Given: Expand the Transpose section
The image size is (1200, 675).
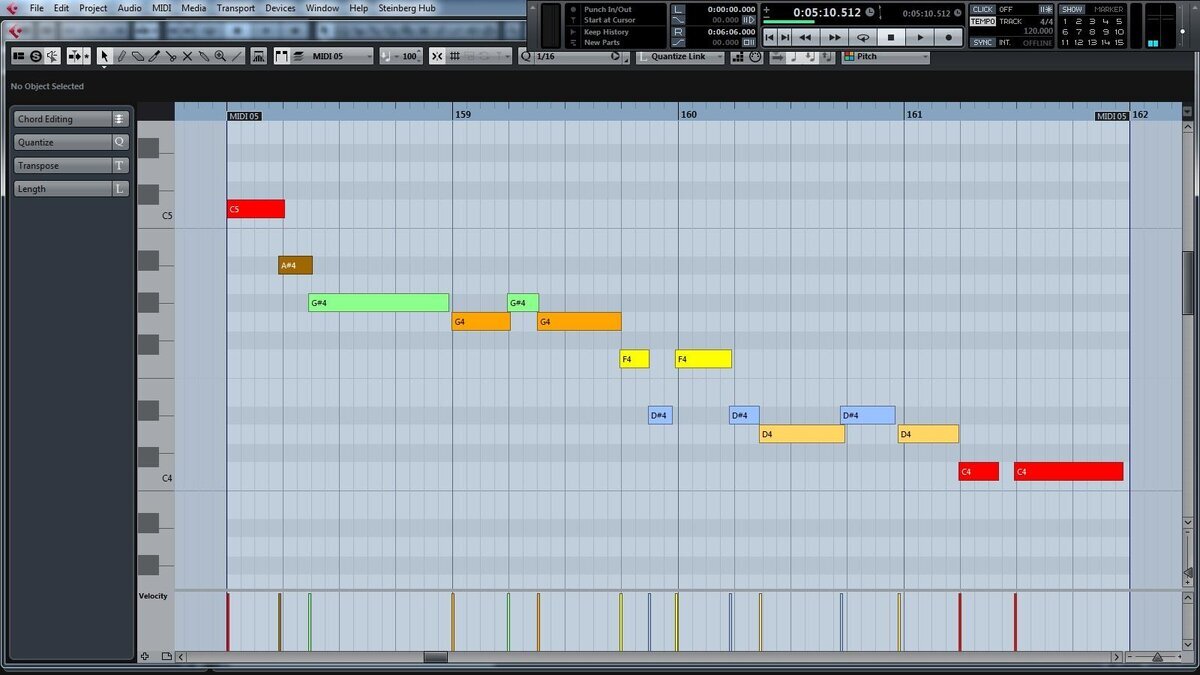Looking at the screenshot, I should click(62, 165).
